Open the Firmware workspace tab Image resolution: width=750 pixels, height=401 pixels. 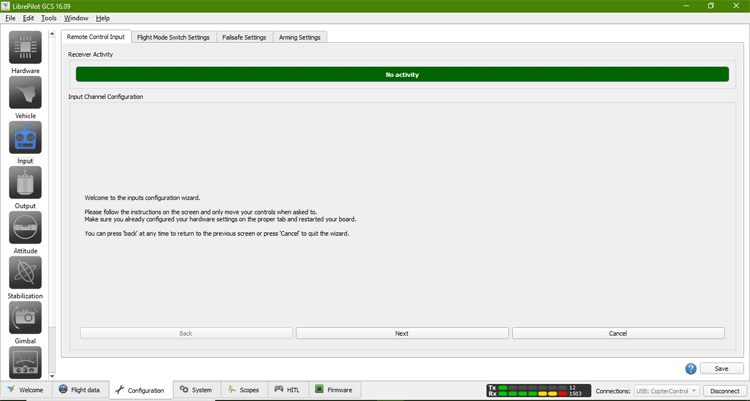pos(334,390)
